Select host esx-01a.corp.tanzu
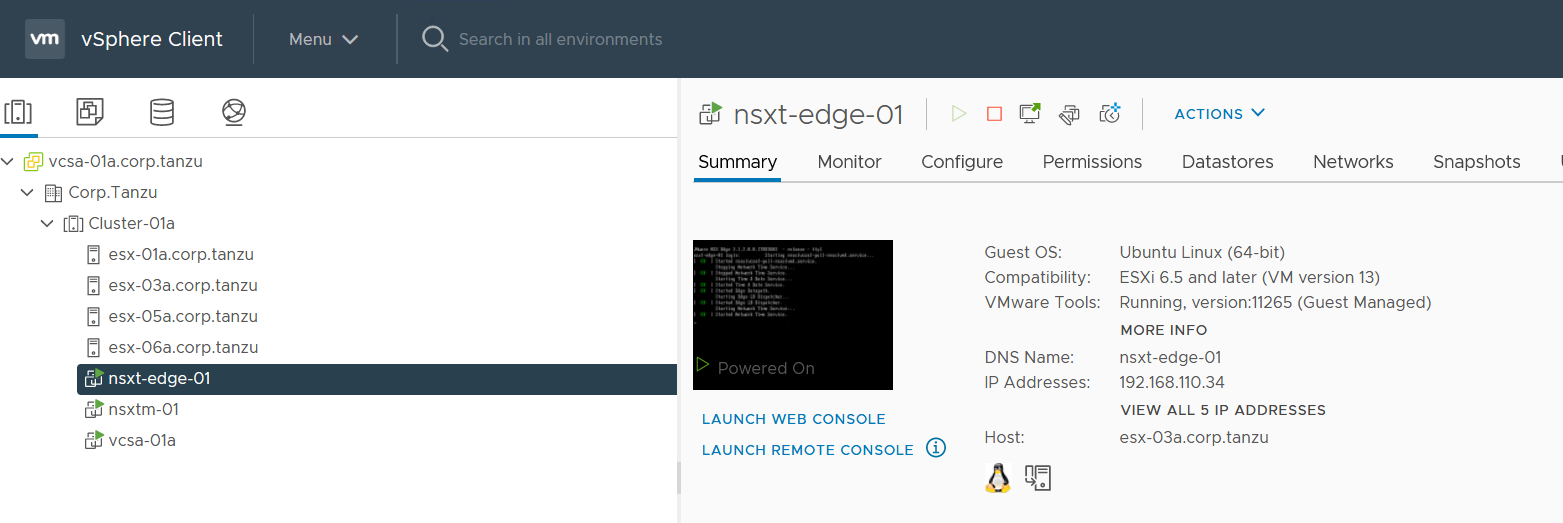Viewport: 1563px width, 523px height. [x=181, y=254]
